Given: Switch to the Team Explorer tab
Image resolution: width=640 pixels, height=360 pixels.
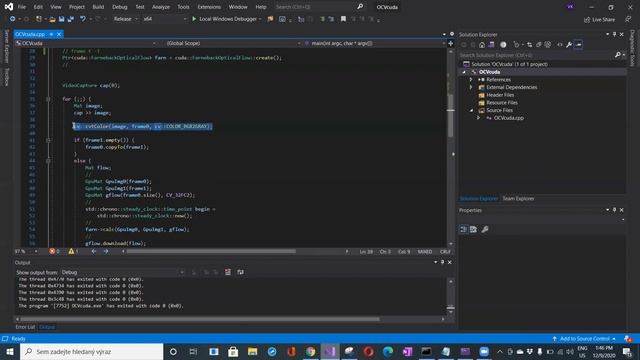Looking at the screenshot, I should pos(518,199).
